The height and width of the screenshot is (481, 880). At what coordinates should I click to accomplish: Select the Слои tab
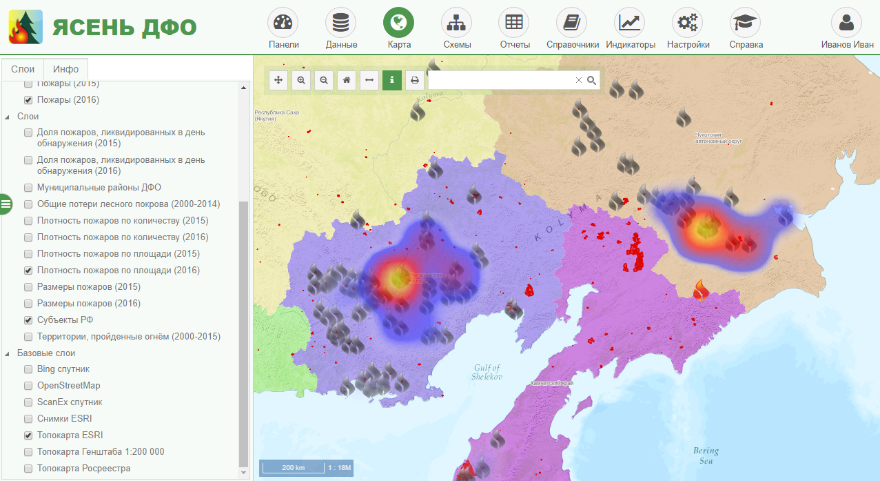pos(22,69)
